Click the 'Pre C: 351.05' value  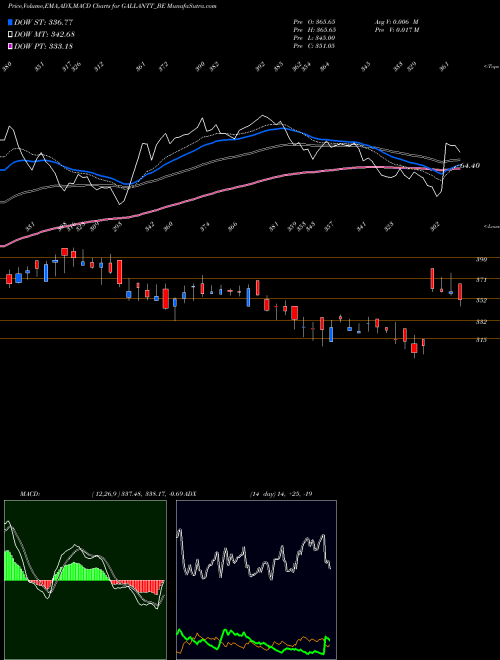(314, 46)
